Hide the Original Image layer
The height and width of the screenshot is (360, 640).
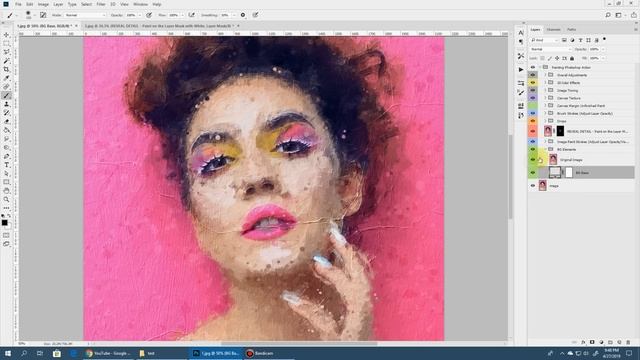pos(532,160)
